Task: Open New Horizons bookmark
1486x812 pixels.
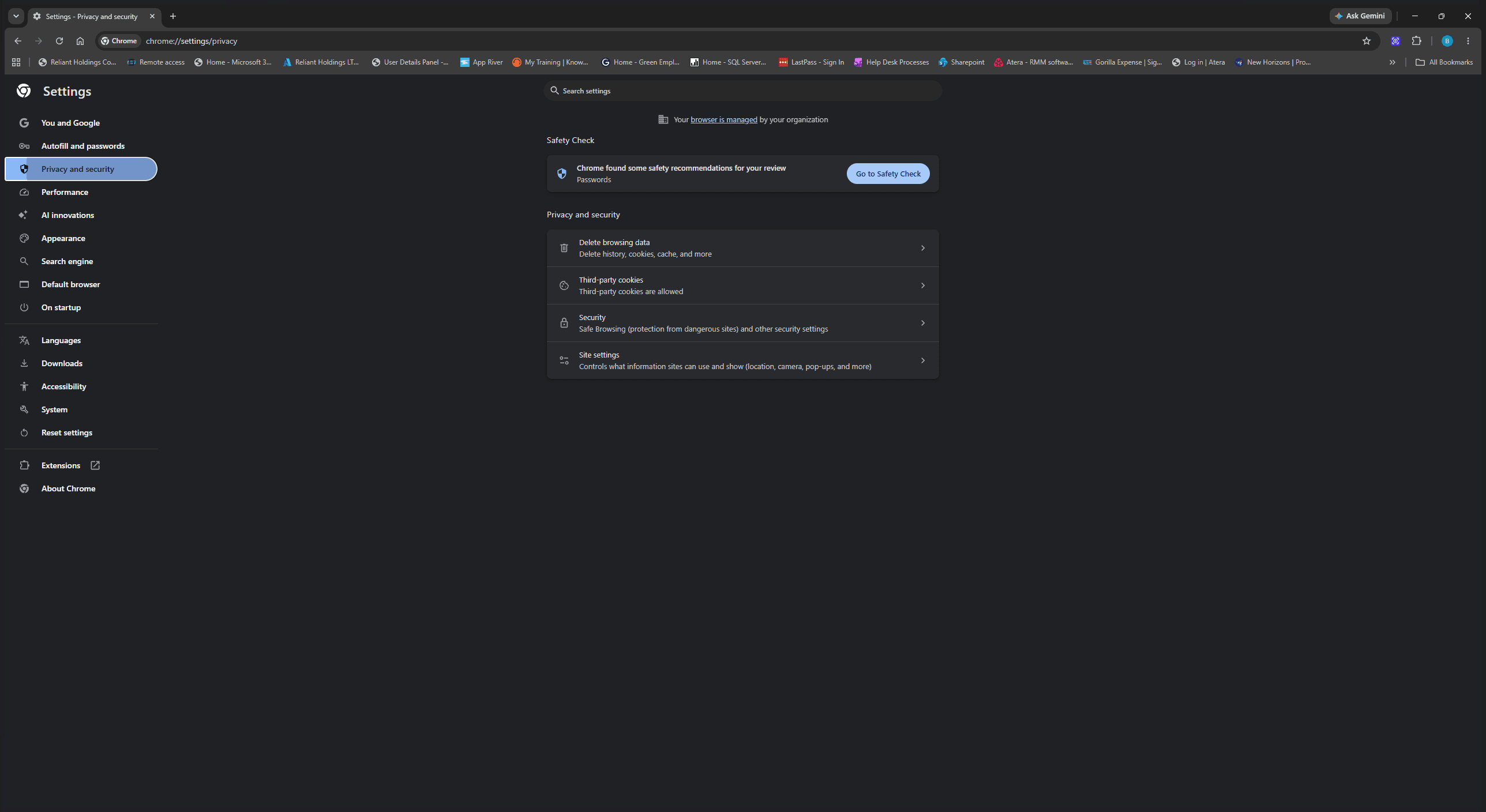Action: 1273,62
